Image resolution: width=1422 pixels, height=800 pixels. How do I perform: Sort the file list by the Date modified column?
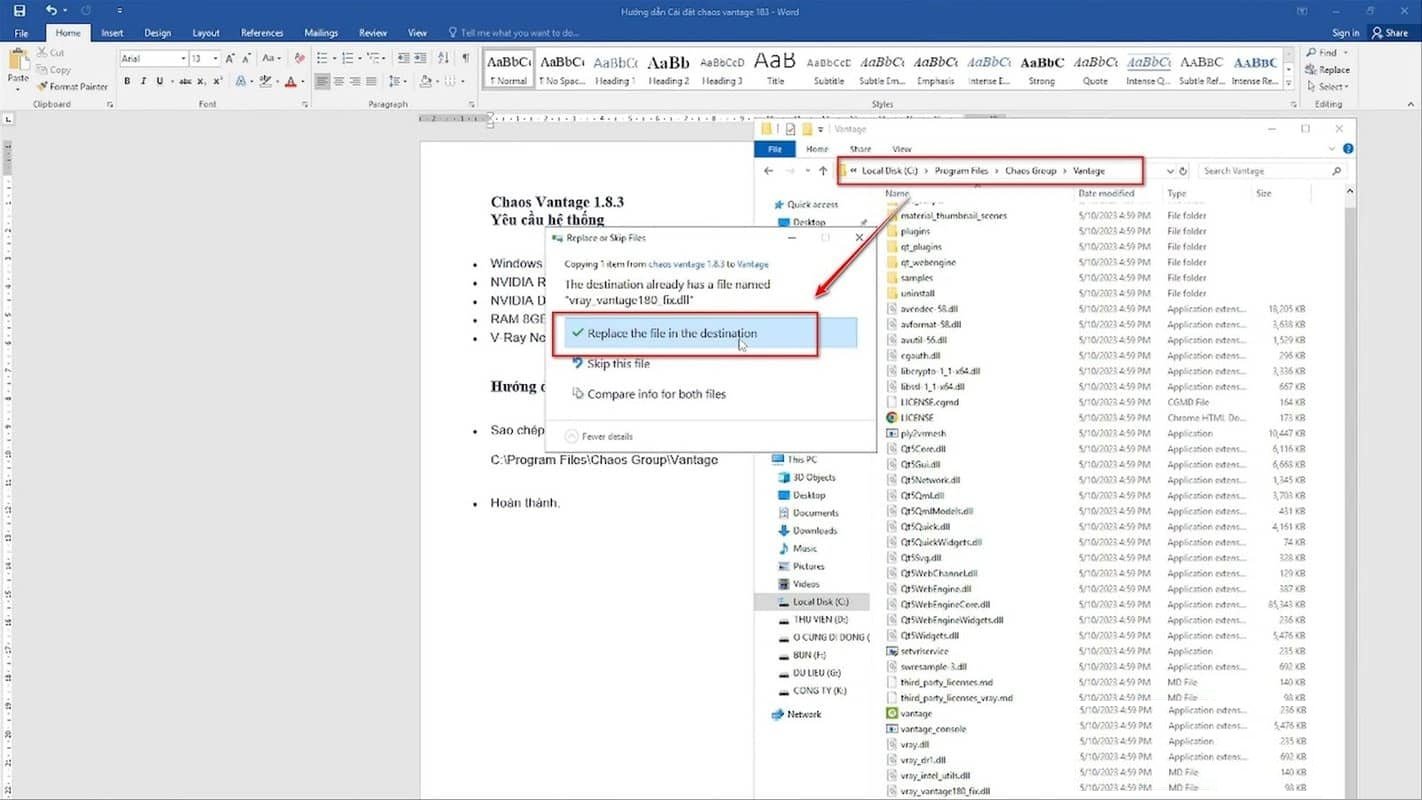tap(1106, 193)
